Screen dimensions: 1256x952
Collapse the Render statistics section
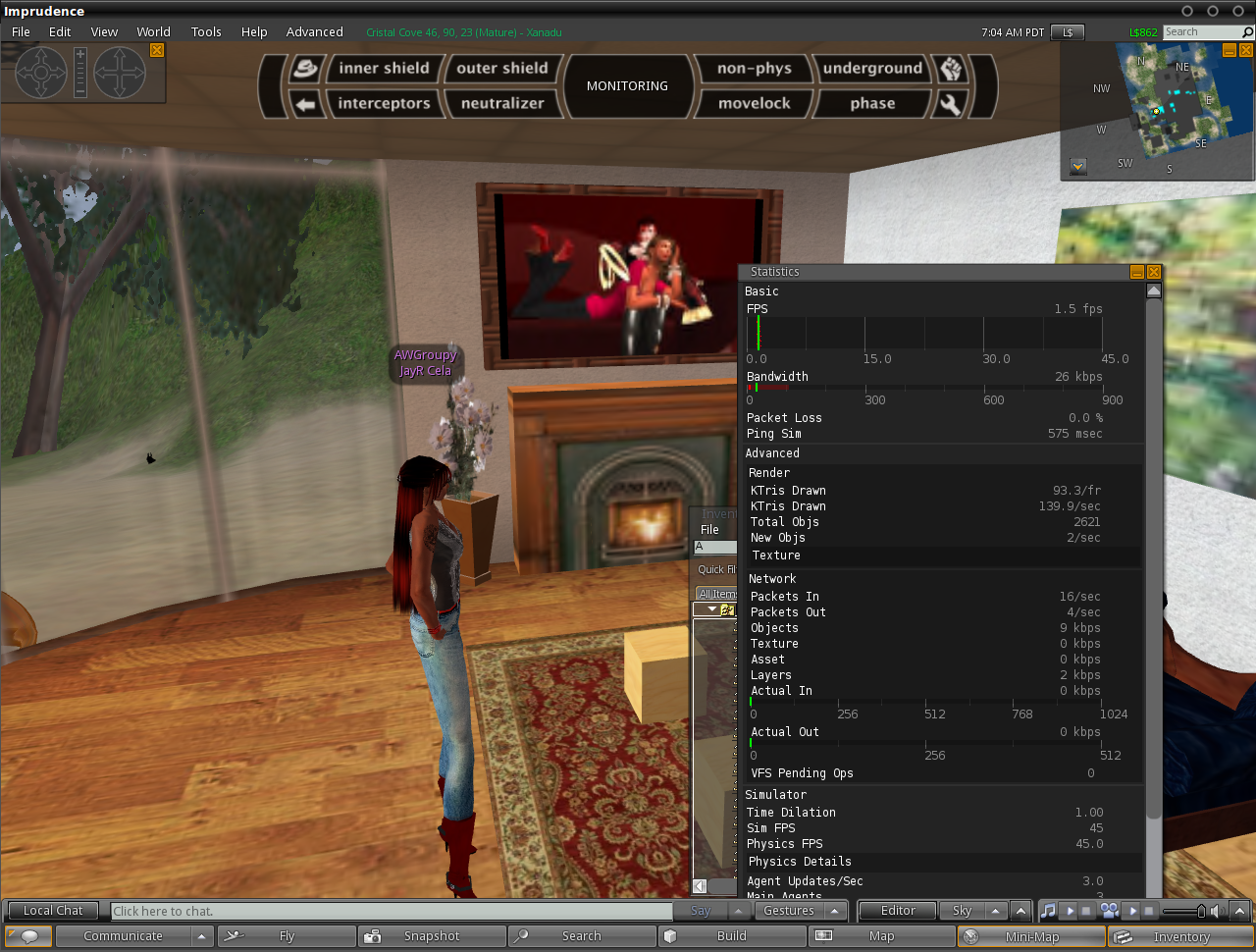click(769, 473)
